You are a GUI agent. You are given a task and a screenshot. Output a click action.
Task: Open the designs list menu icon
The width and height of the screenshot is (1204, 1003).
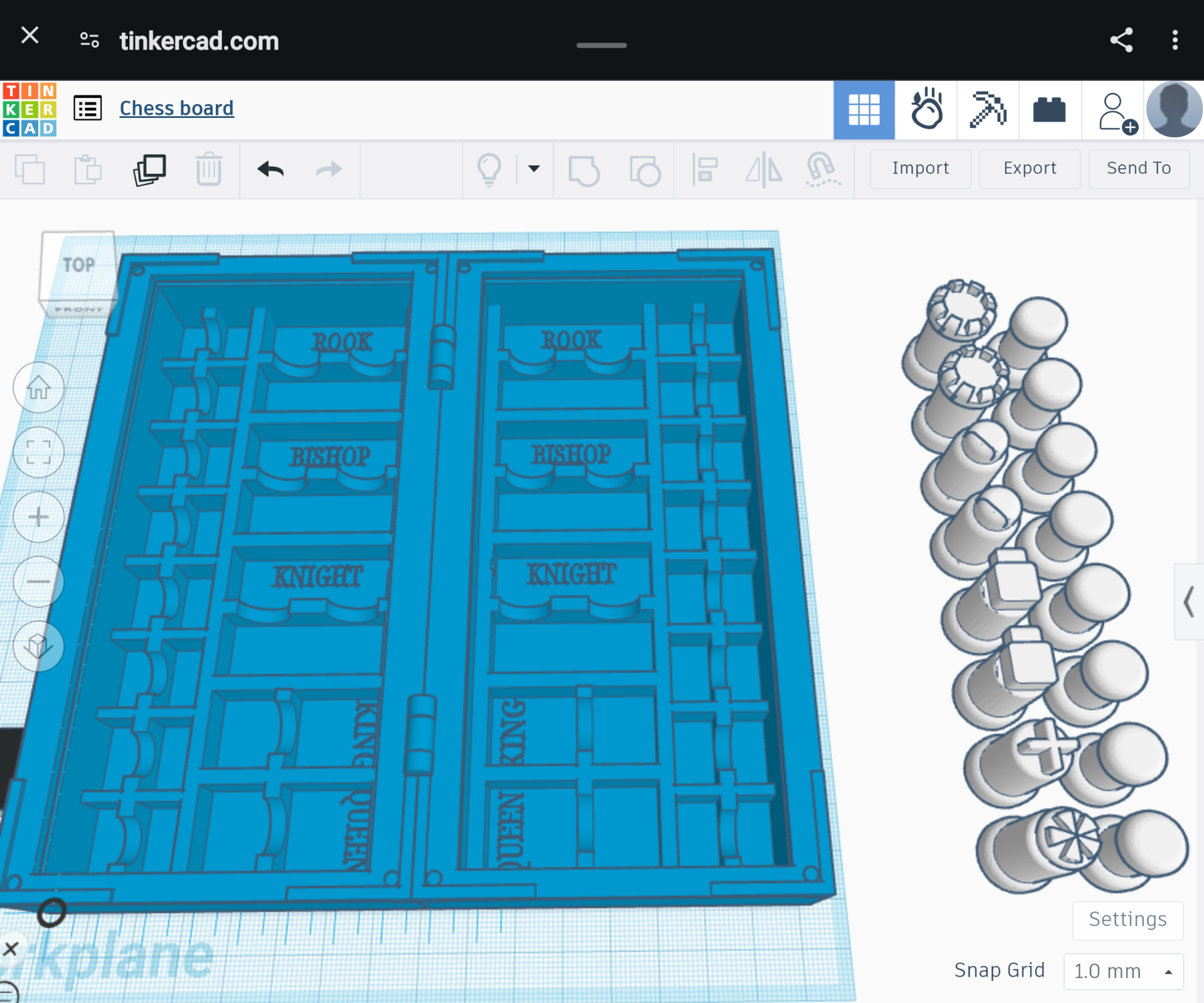point(88,109)
